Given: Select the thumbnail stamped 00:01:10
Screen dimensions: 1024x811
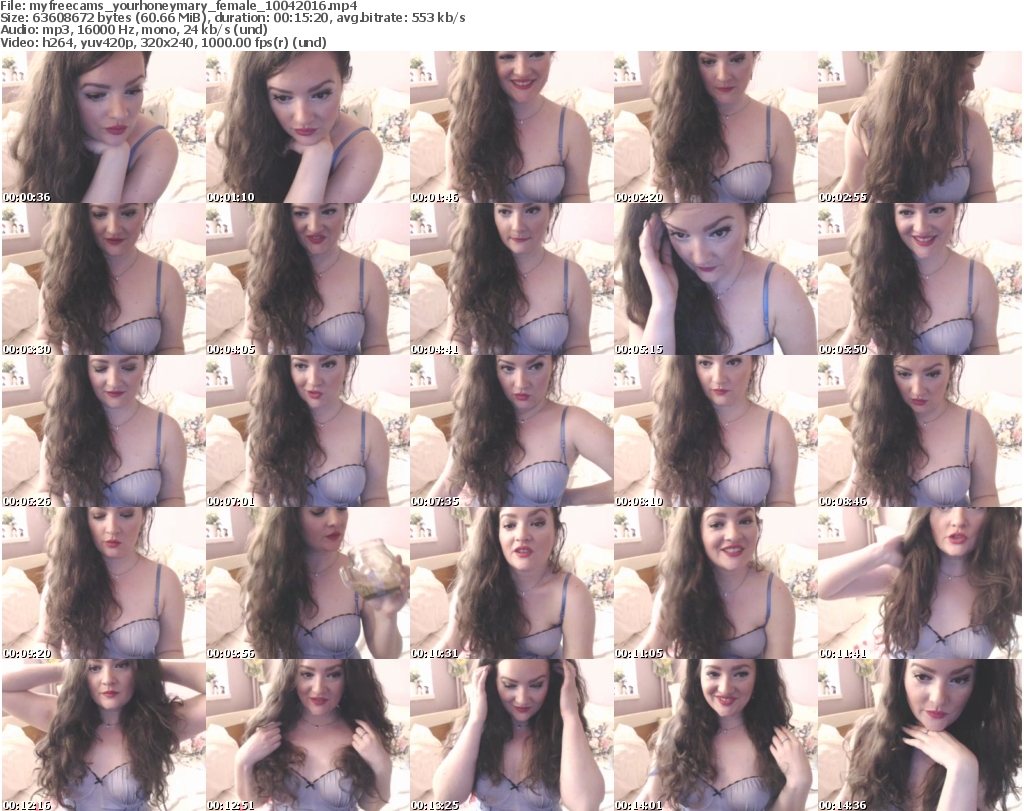Looking at the screenshot, I should (308, 127).
